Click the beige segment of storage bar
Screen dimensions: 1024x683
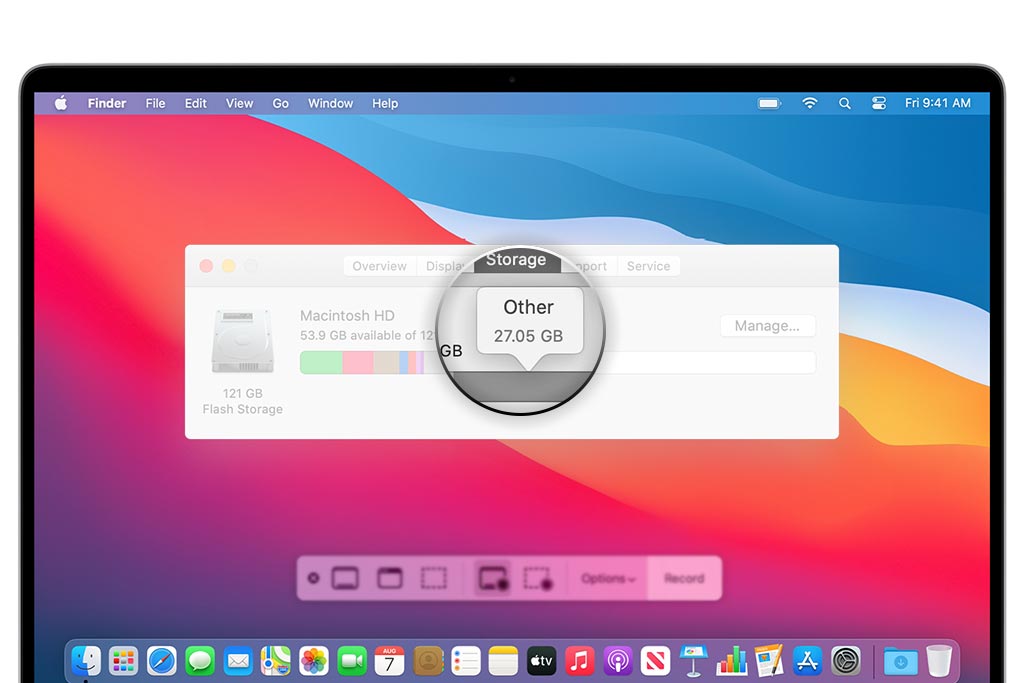click(386, 362)
